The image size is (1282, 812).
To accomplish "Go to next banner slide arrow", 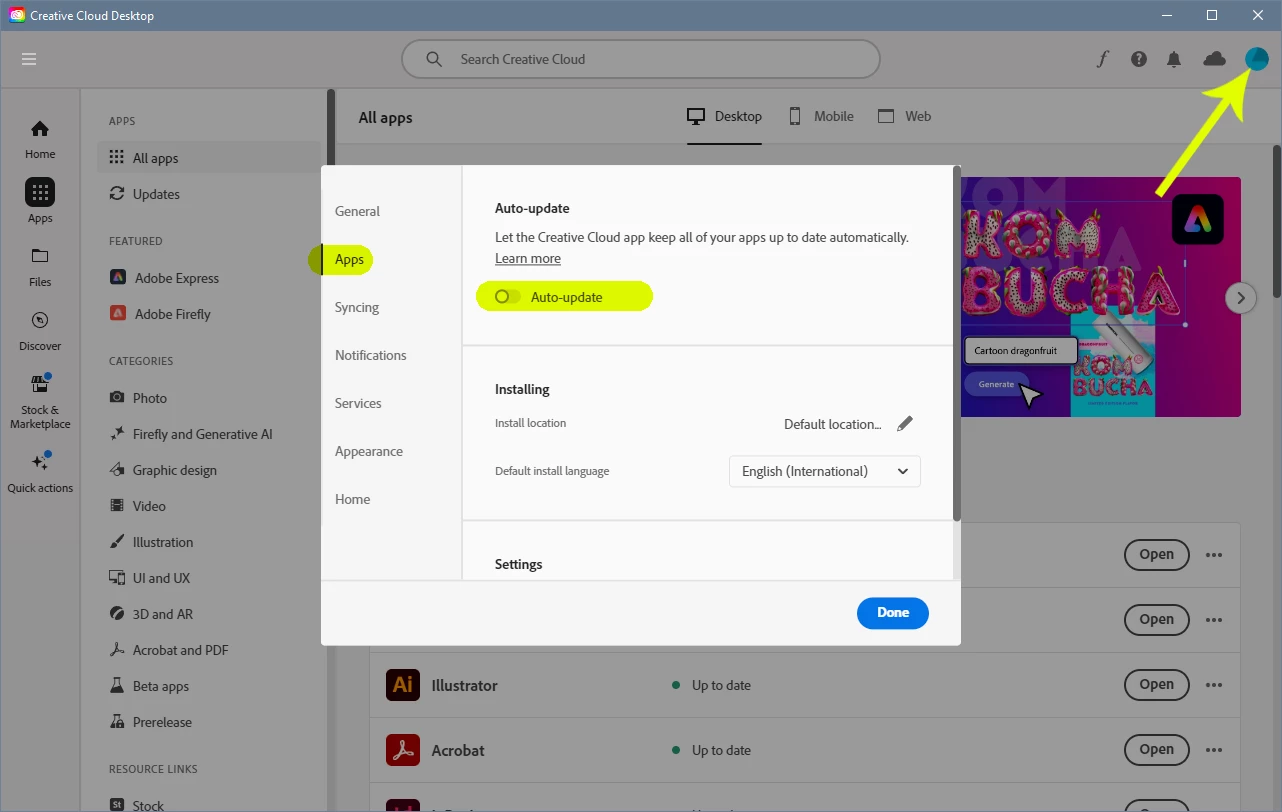I will click(1241, 298).
